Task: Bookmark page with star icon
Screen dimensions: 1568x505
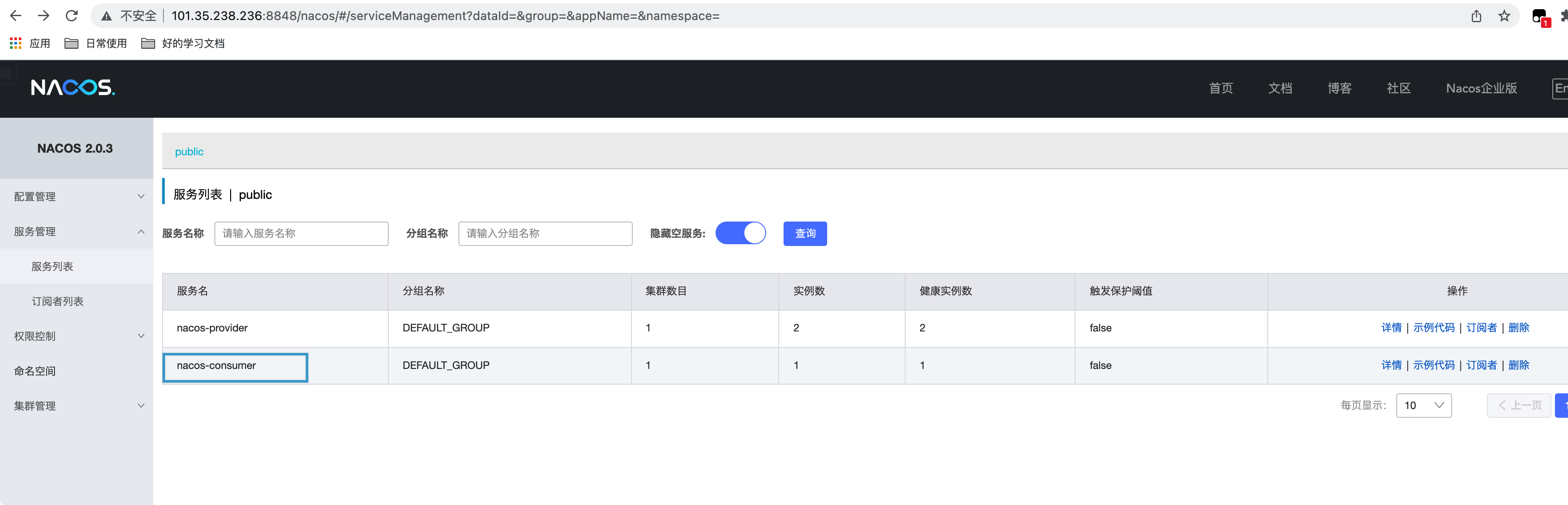Action: pos(1504,16)
